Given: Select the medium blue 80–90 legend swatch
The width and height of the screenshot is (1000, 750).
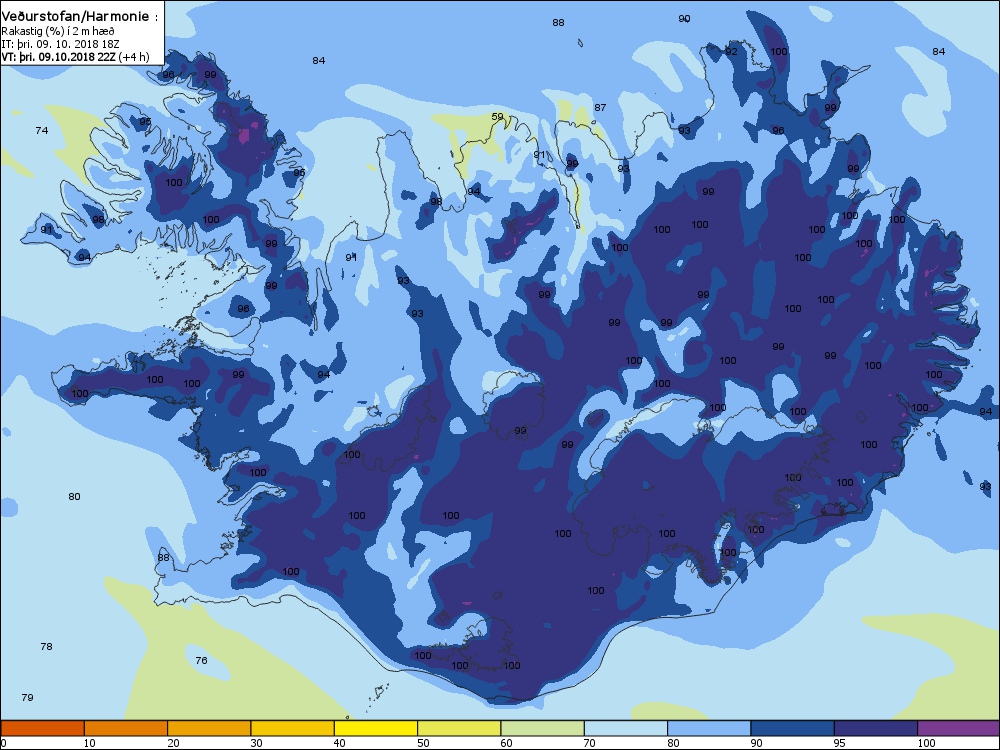Looking at the screenshot, I should [709, 728].
